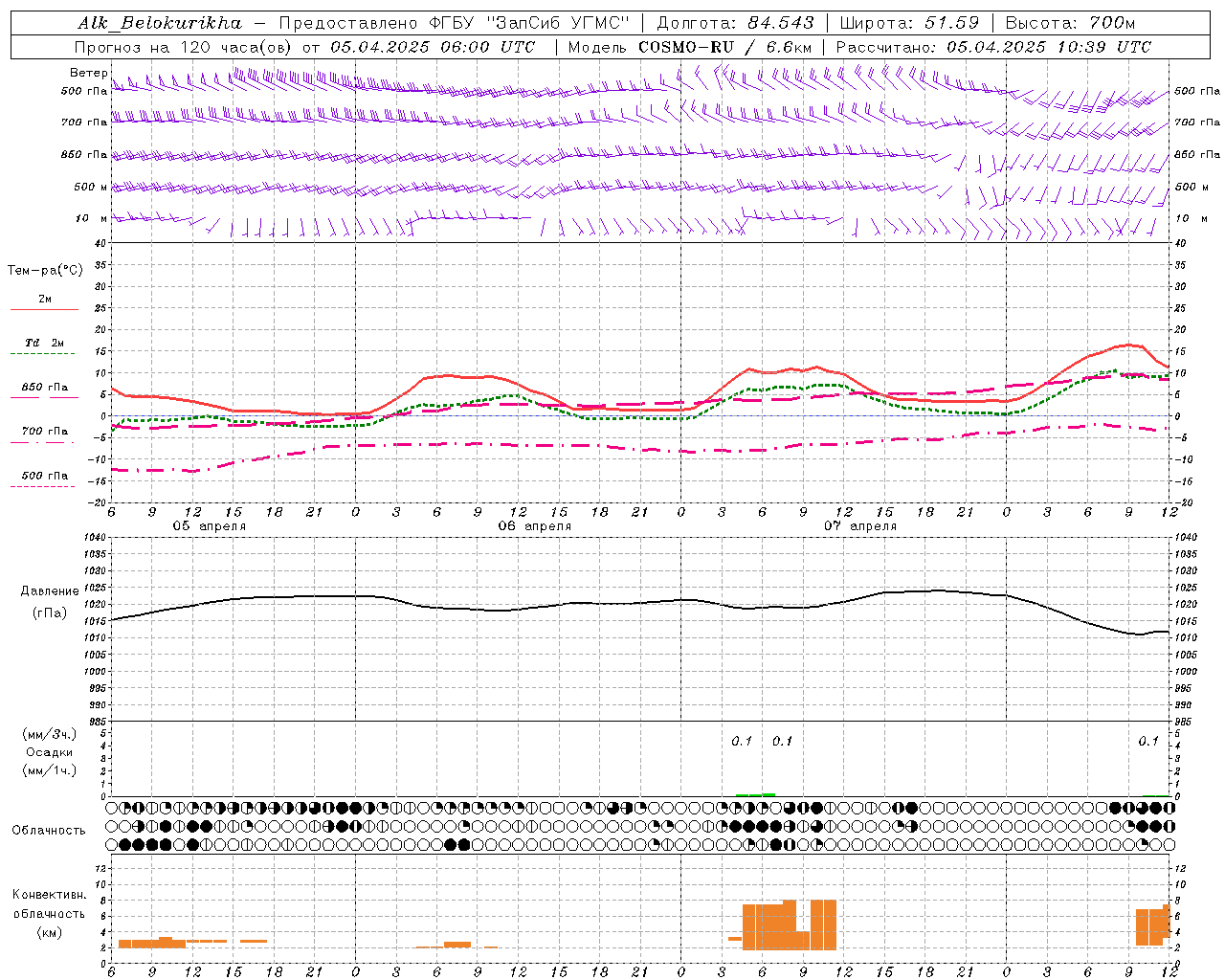Click the dashed line sample under Td 2м legend
This screenshot has width=1225, height=980.
pyautogui.click(x=42, y=354)
